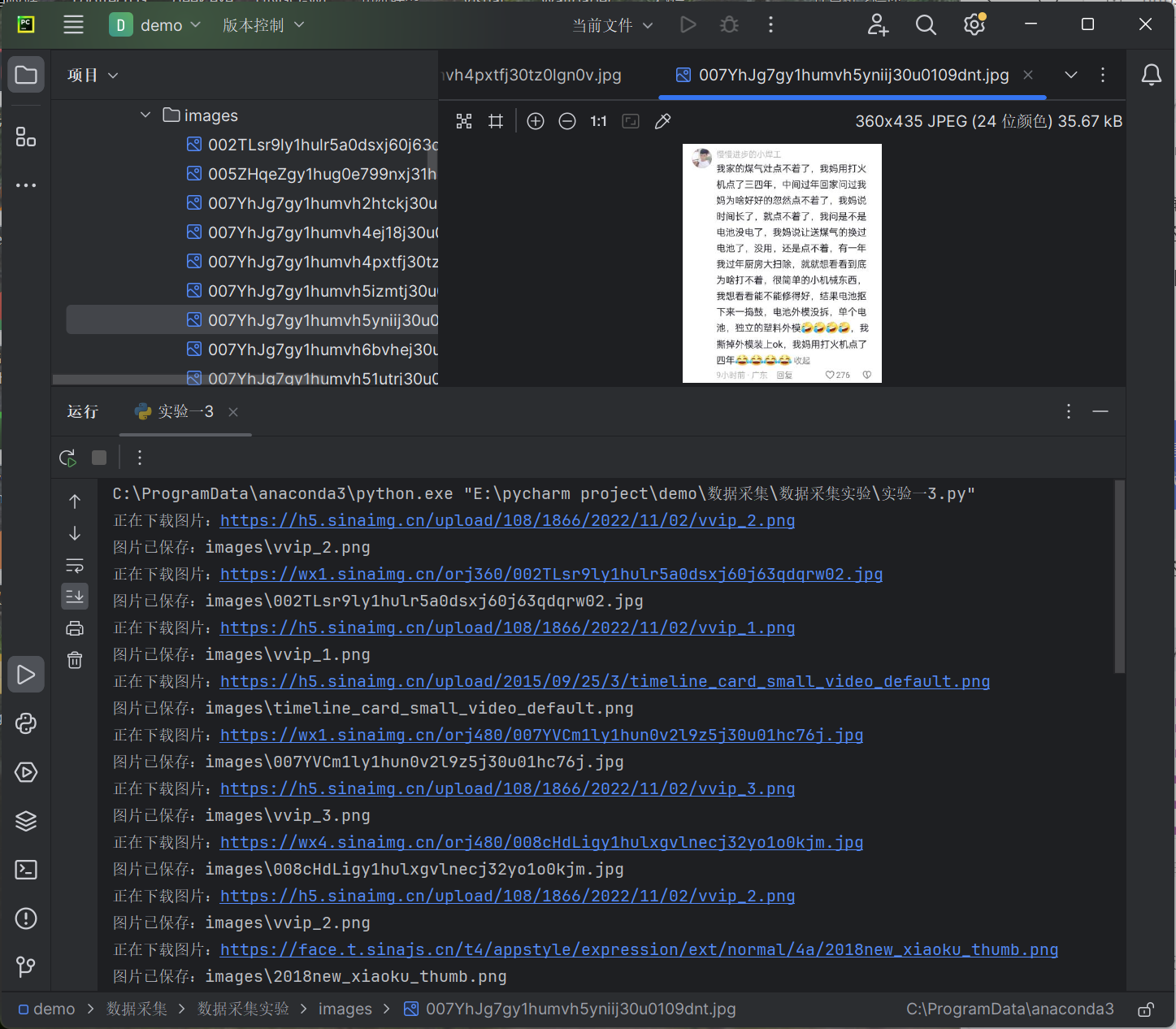This screenshot has width=1176, height=1029.
Task: Toggle grid display in image viewer
Action: [x=496, y=121]
